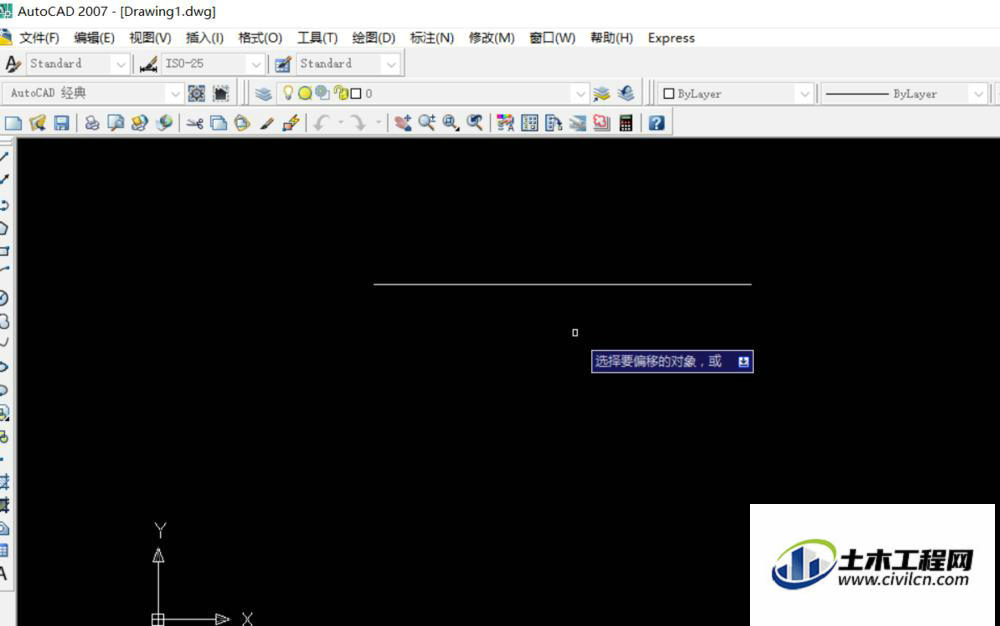Expand the table style Standard dropdown

391,64
